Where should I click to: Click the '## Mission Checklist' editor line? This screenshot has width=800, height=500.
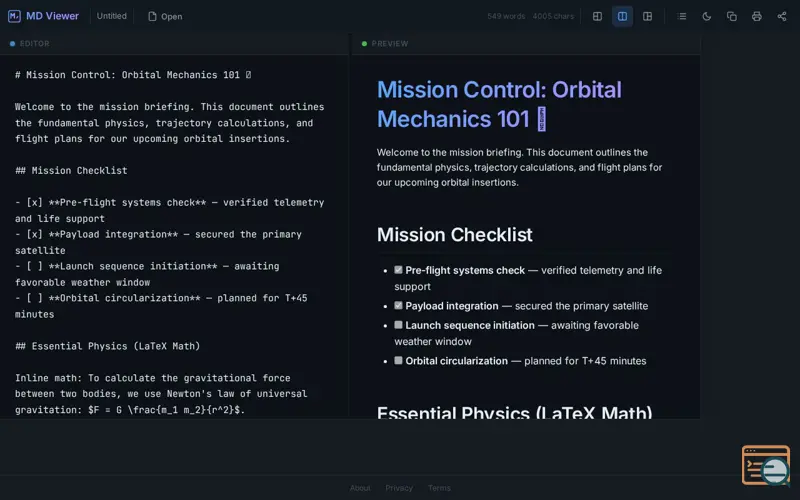71,170
